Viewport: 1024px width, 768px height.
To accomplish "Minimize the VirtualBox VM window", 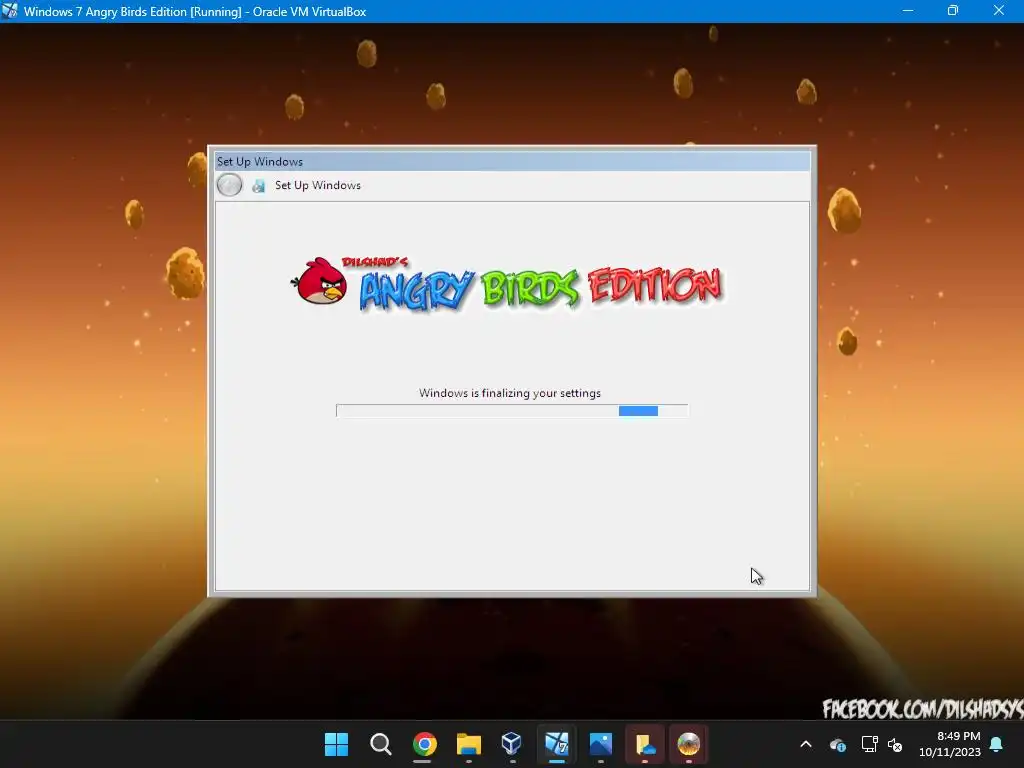I will tap(908, 11).
